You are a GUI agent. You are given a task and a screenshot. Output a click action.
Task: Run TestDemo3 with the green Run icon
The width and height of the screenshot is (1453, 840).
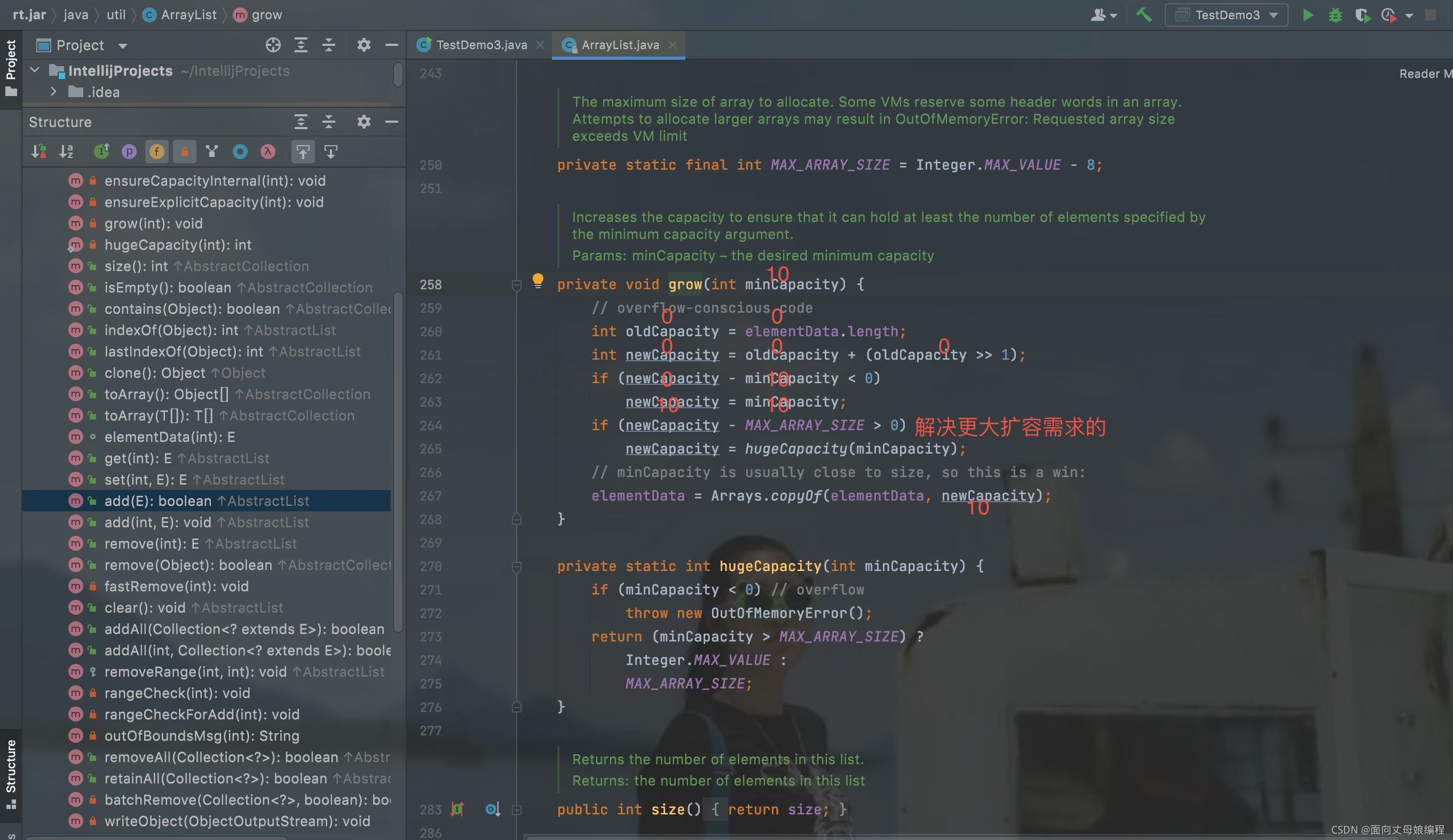click(1308, 15)
